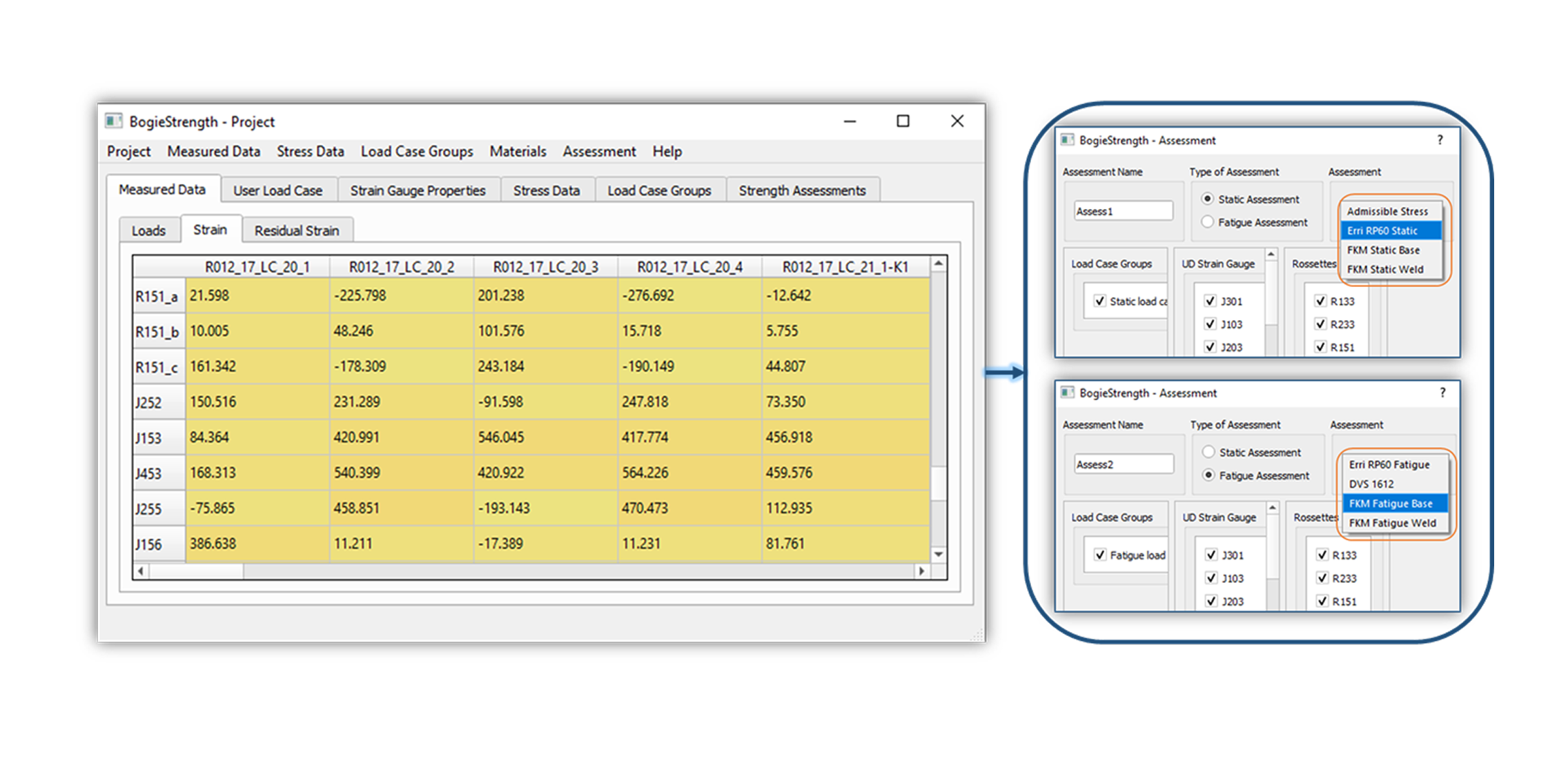Click the table's scroll up arrow

(939, 264)
